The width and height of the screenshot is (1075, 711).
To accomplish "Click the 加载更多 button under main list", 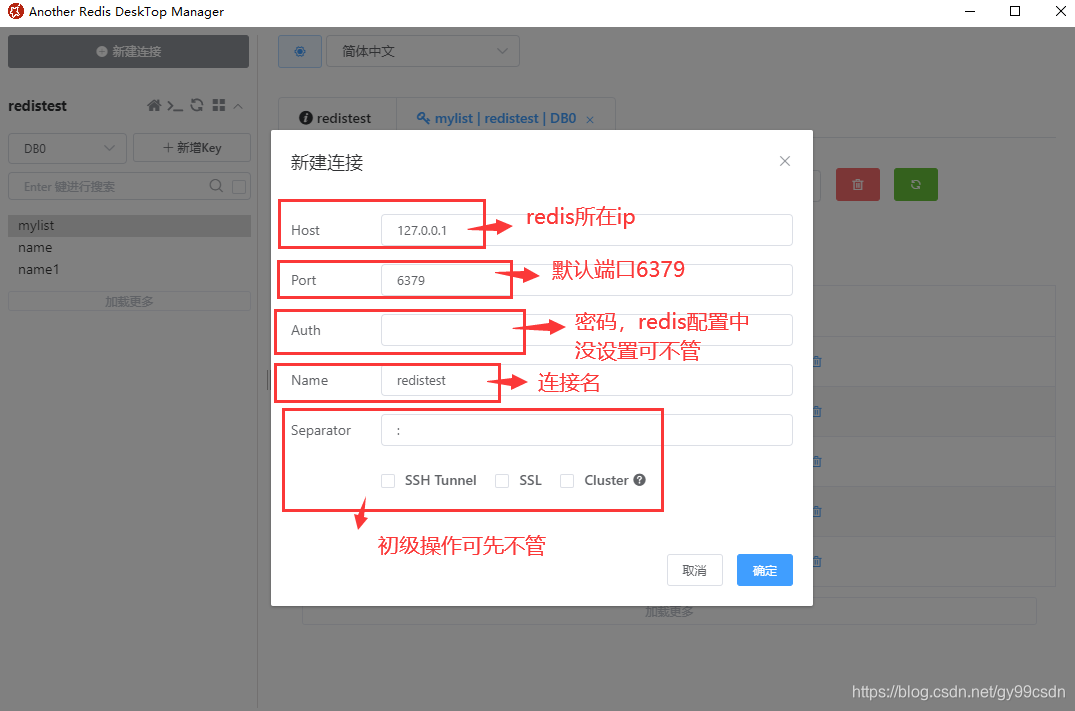I will click(x=669, y=611).
